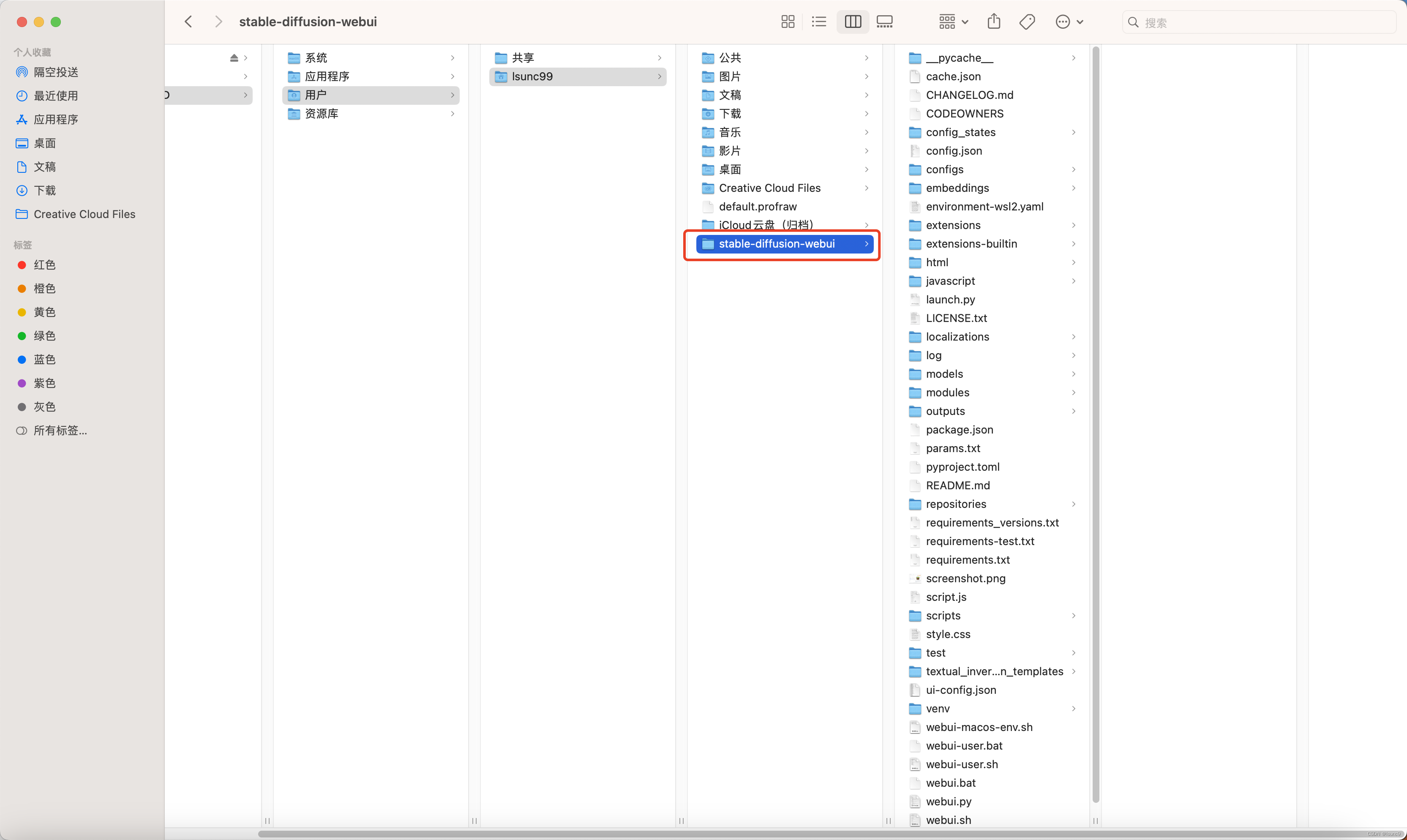Image resolution: width=1407 pixels, height=840 pixels.
Task: Switch to gallery view
Action: (x=884, y=22)
